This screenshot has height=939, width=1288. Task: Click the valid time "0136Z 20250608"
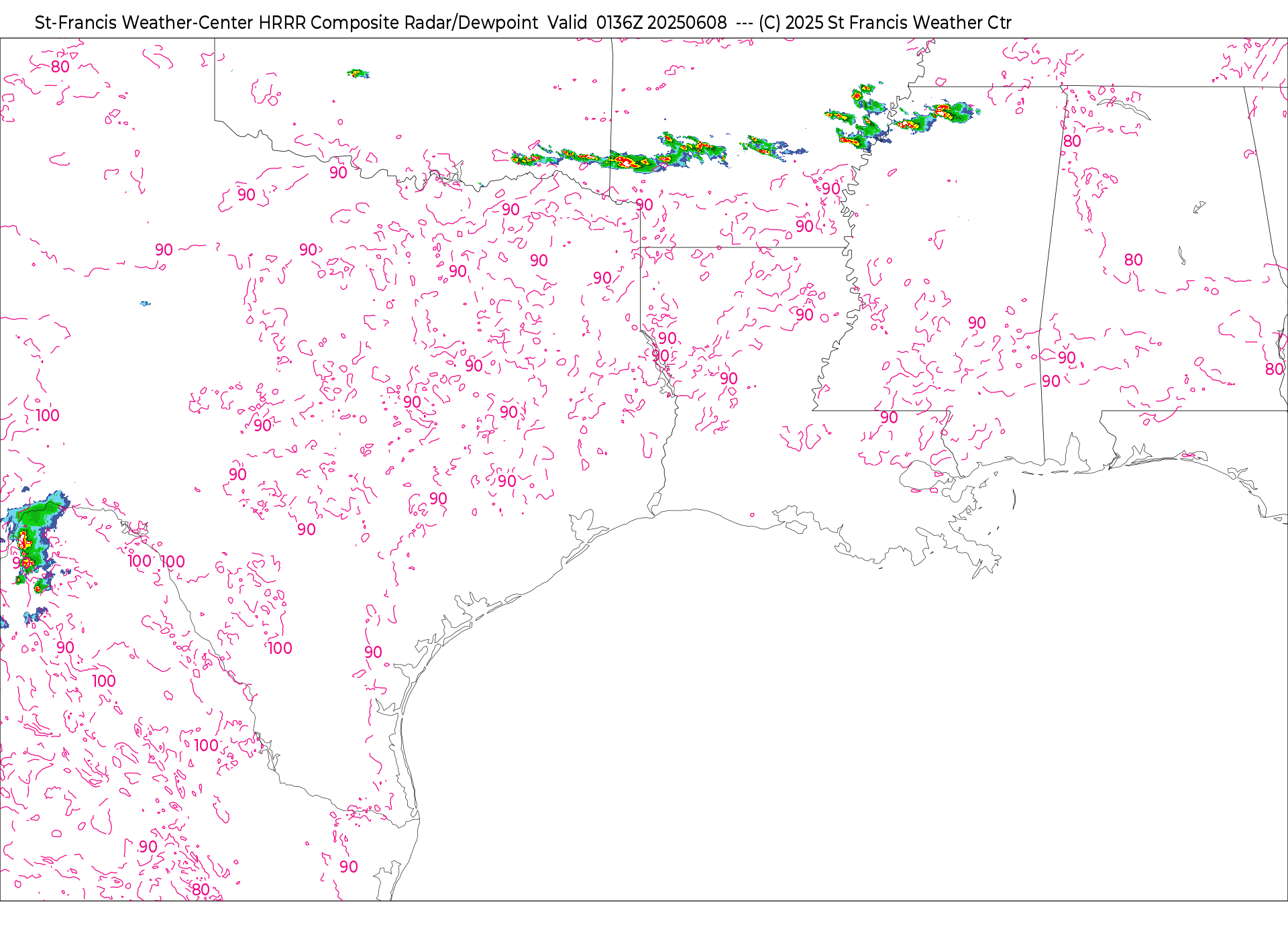(x=661, y=23)
